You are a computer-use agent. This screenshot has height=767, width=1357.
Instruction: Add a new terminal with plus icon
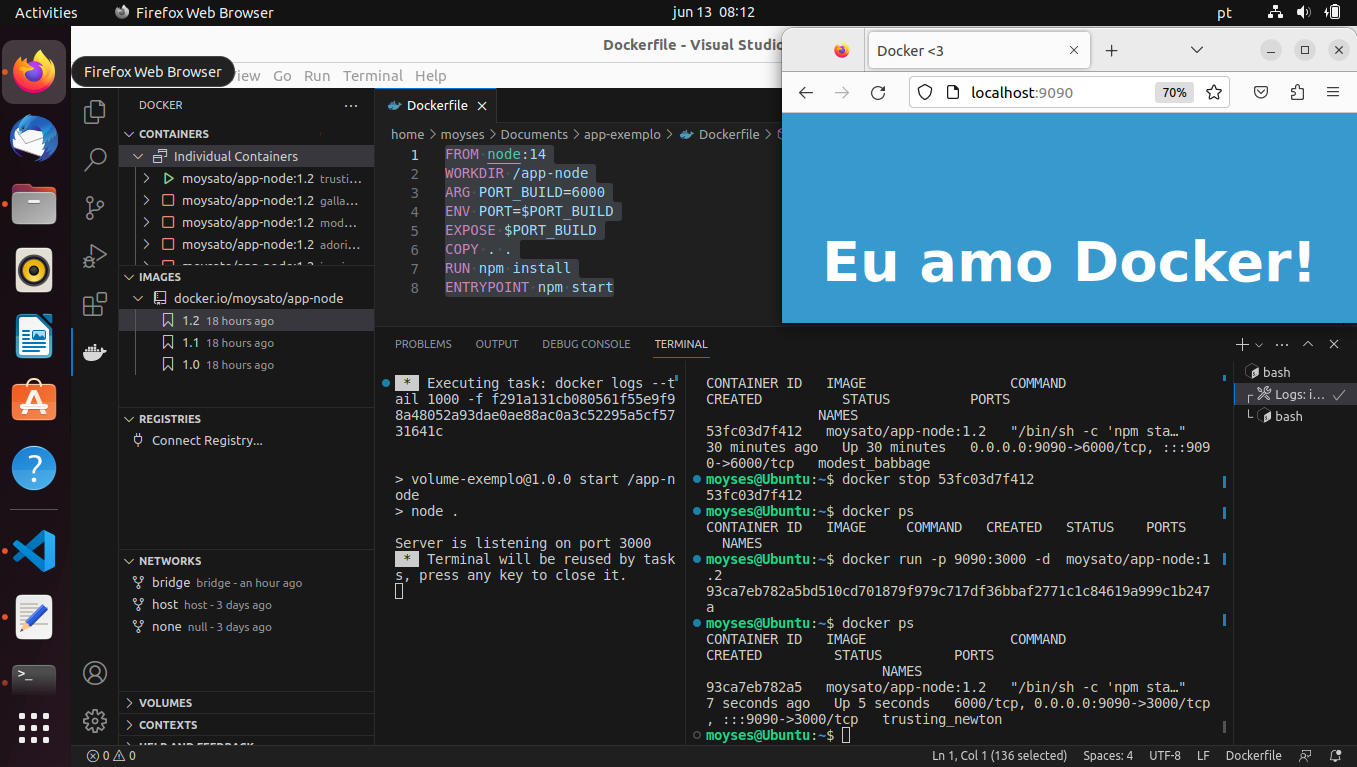click(1242, 344)
